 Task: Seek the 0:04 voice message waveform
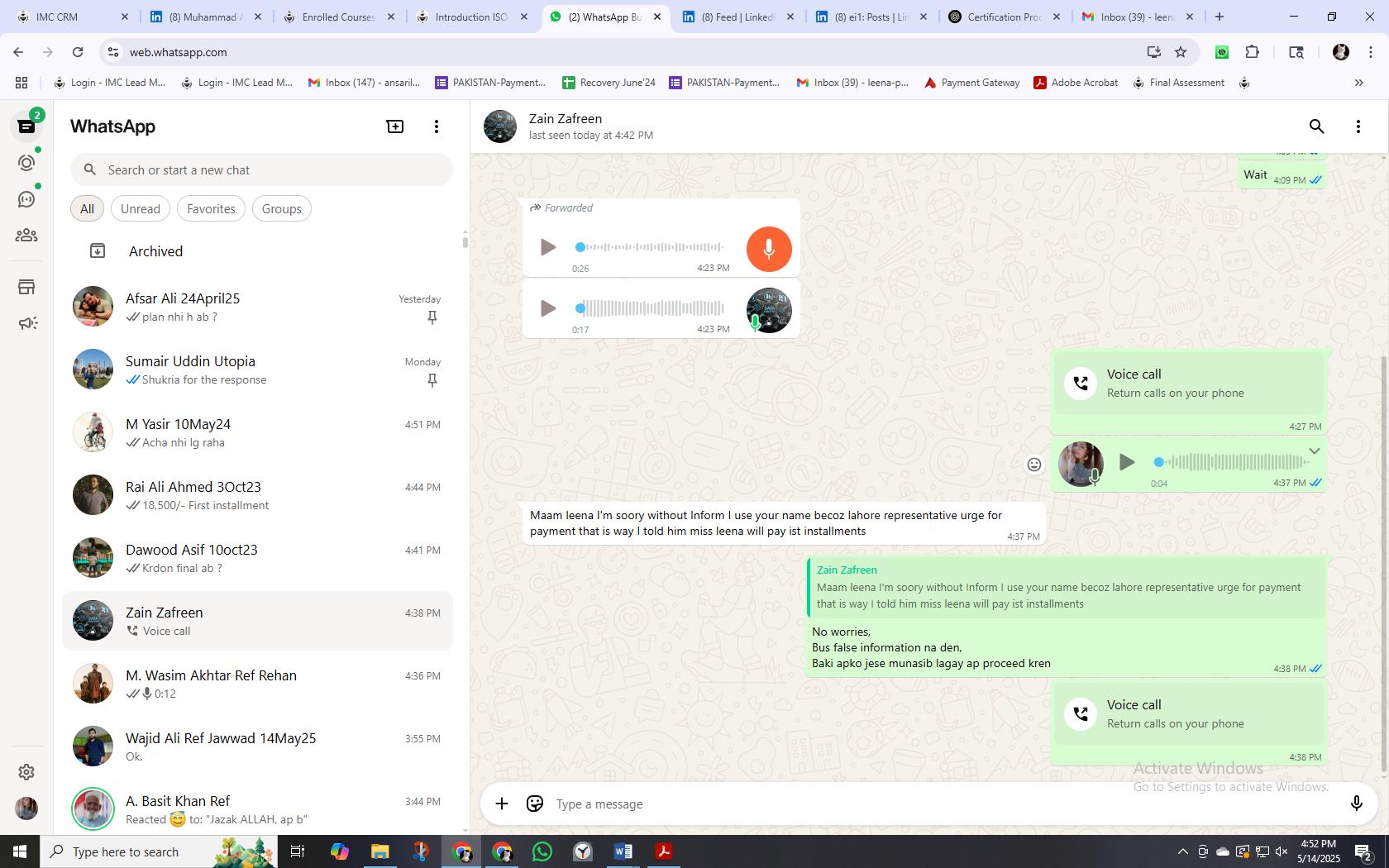click(x=1230, y=462)
